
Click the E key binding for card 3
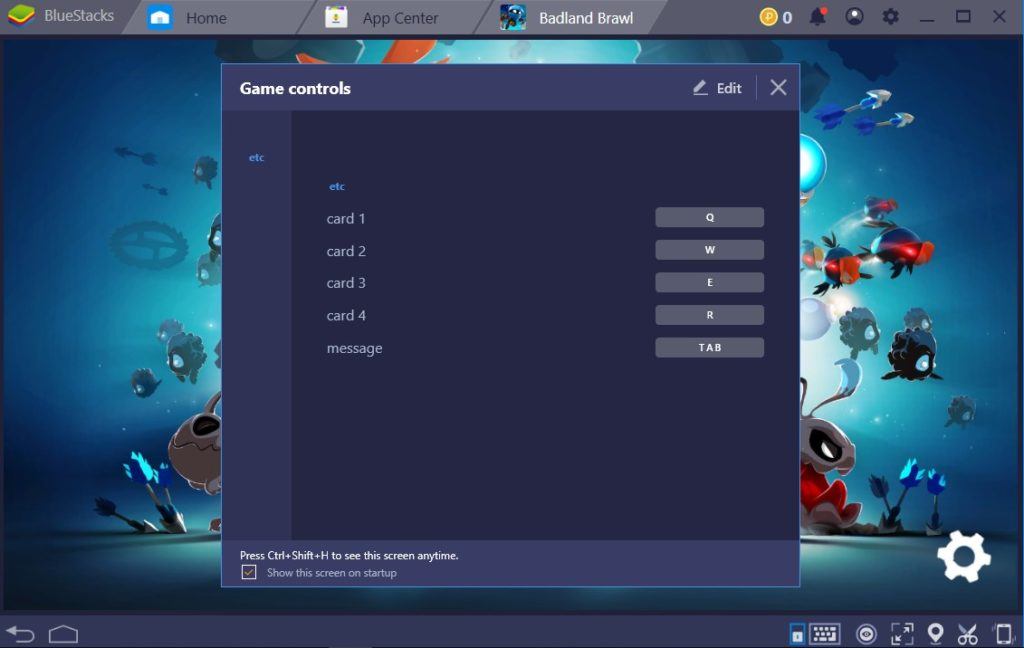point(709,283)
